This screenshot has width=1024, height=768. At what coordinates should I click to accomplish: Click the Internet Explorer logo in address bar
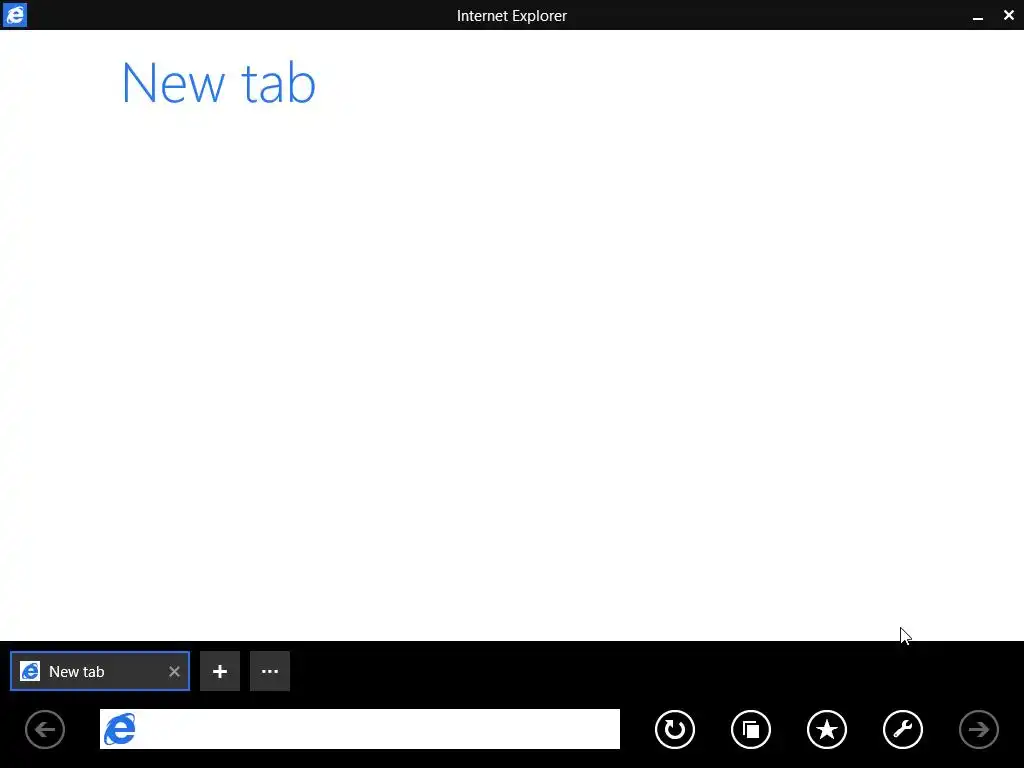pyautogui.click(x=120, y=729)
